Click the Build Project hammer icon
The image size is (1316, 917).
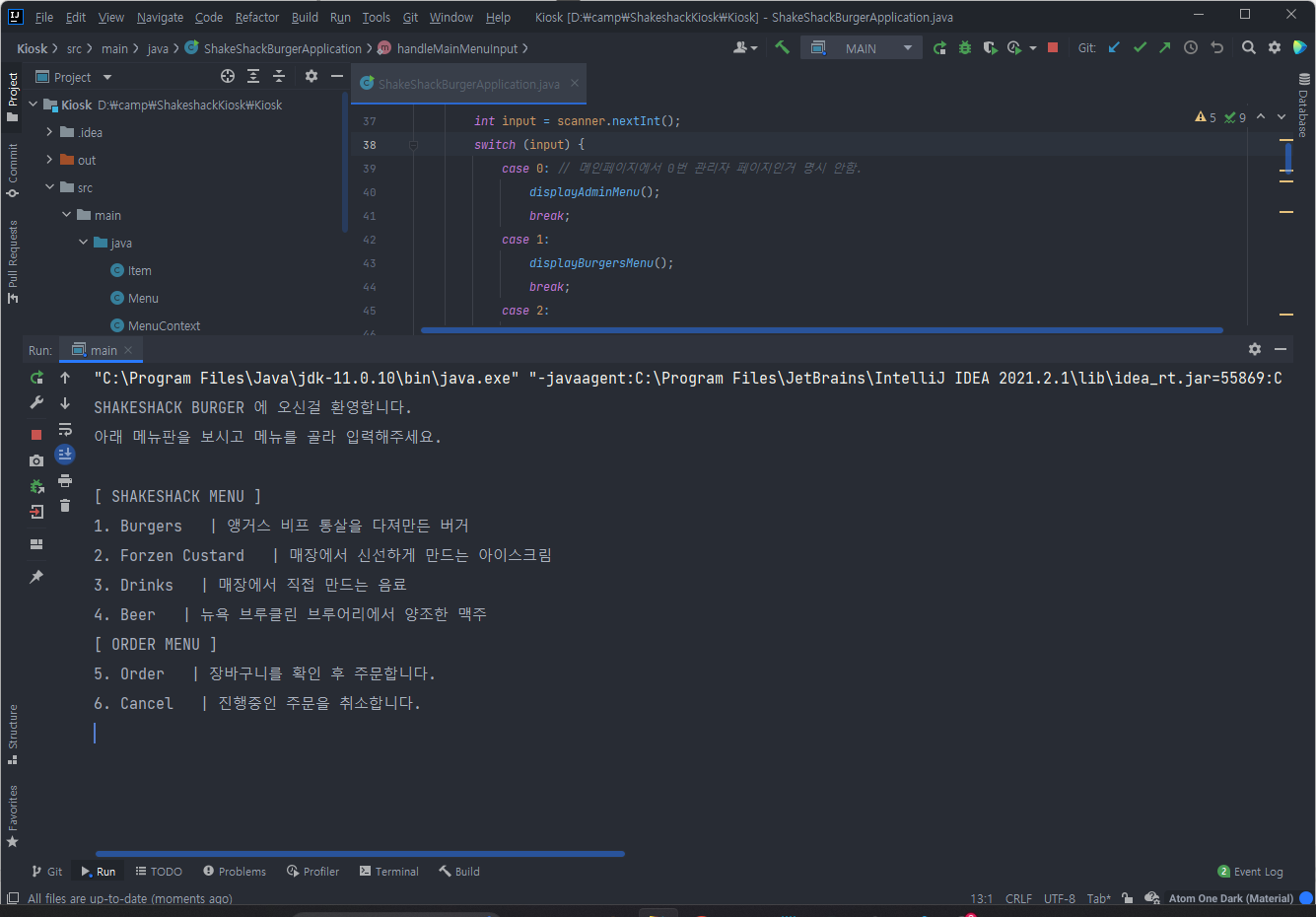click(x=783, y=47)
